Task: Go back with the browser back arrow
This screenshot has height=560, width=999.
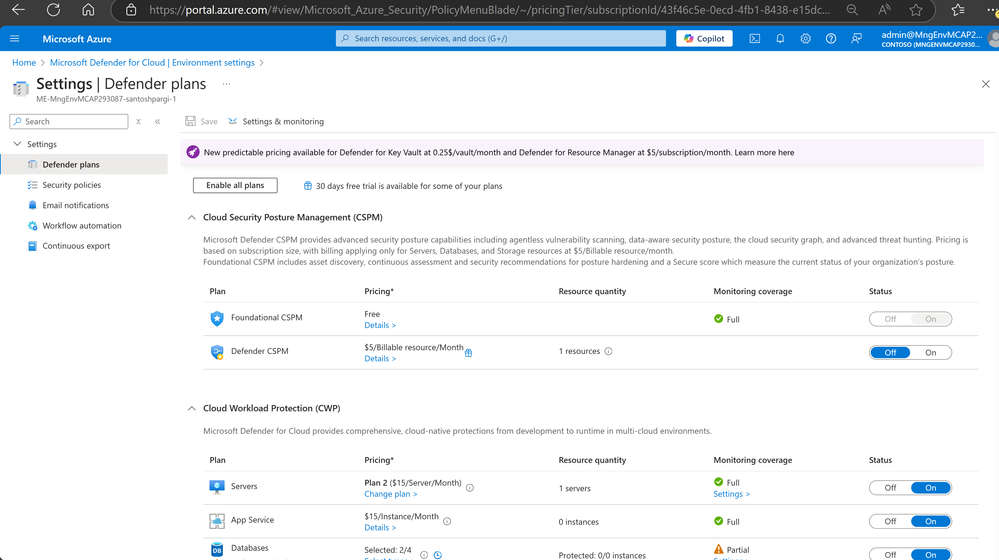Action: click(x=18, y=10)
